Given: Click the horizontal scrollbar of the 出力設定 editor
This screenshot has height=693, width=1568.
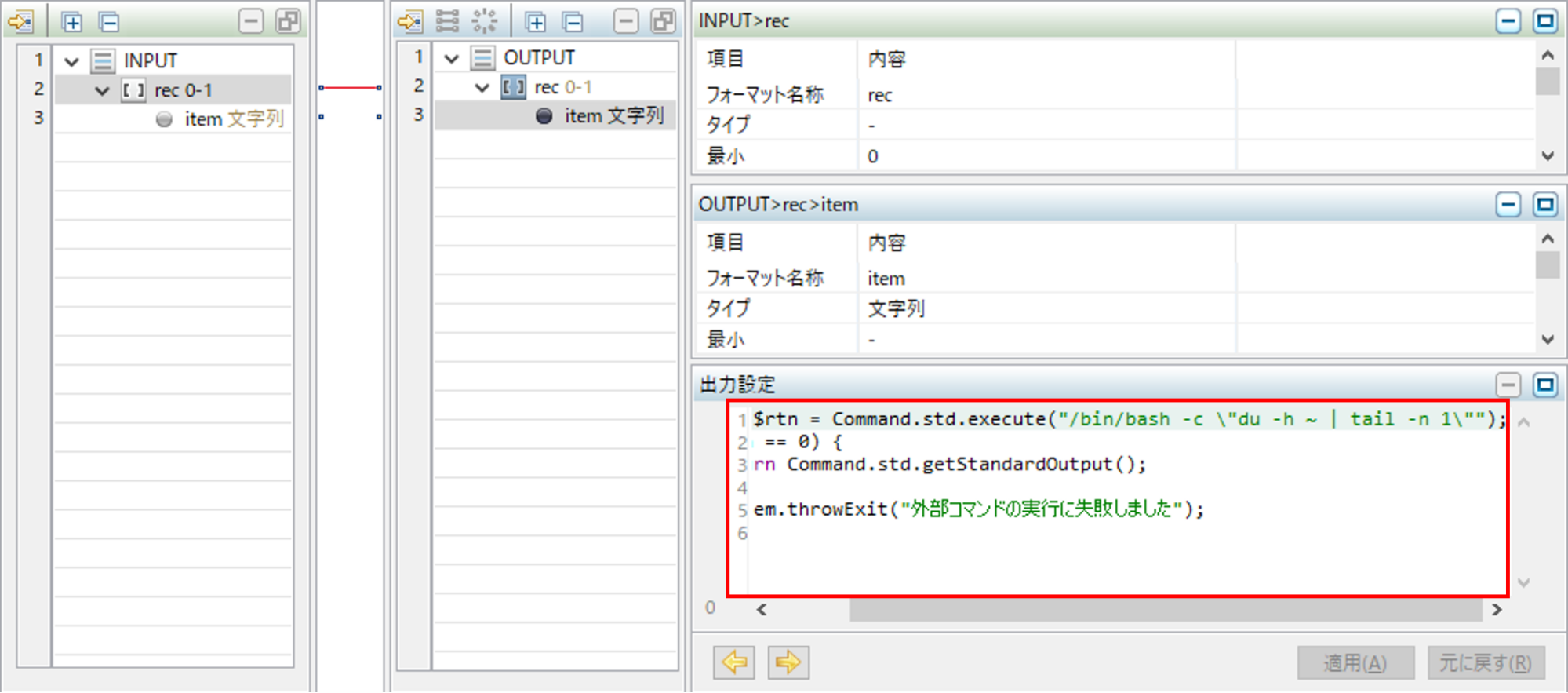Looking at the screenshot, I should tap(1165, 610).
